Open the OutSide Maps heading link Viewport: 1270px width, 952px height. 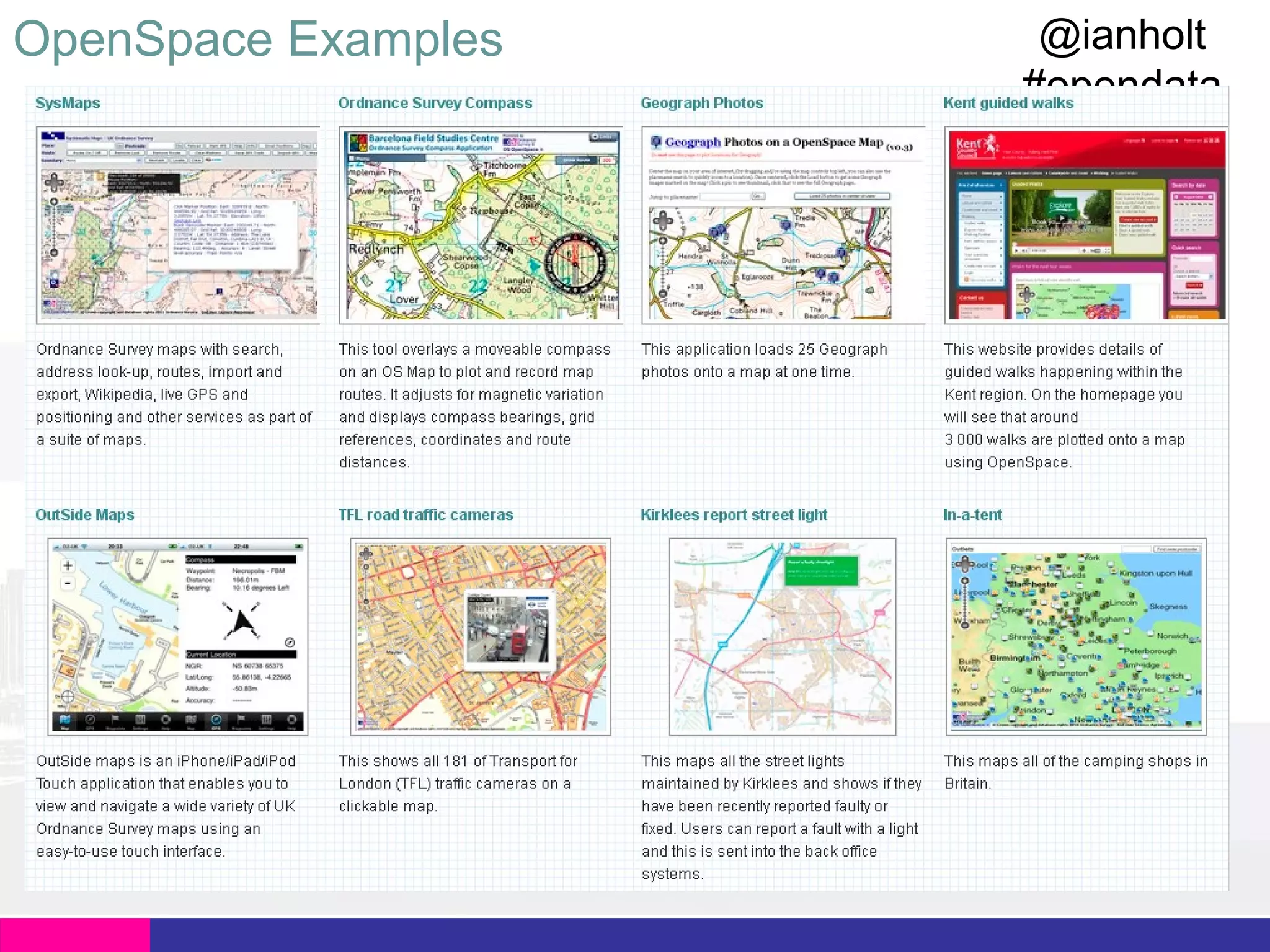click(x=84, y=514)
